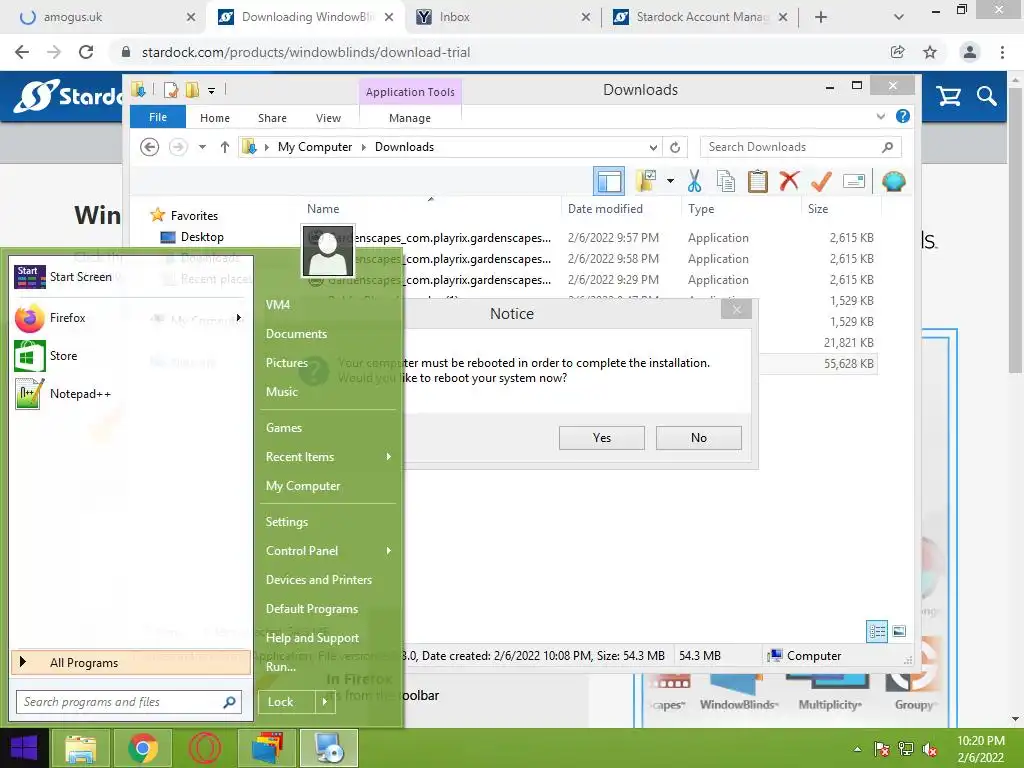This screenshot has height=768, width=1024.
Task: Expand All Programs in start menu
Action: tap(131, 663)
